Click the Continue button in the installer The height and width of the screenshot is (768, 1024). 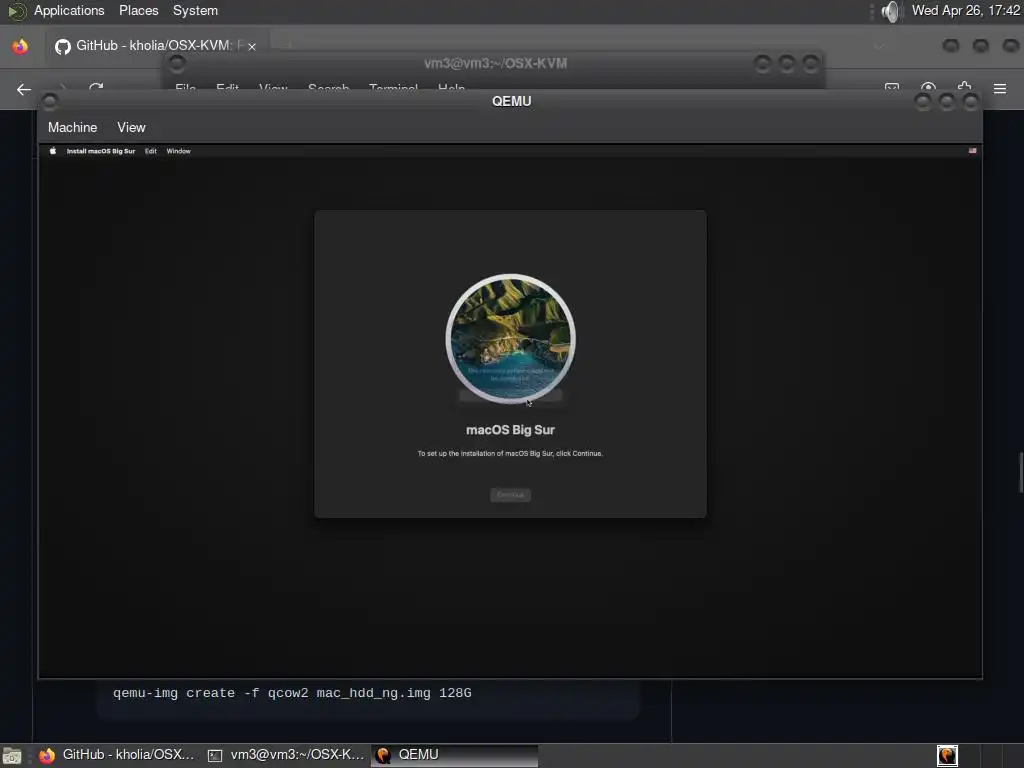(510, 495)
